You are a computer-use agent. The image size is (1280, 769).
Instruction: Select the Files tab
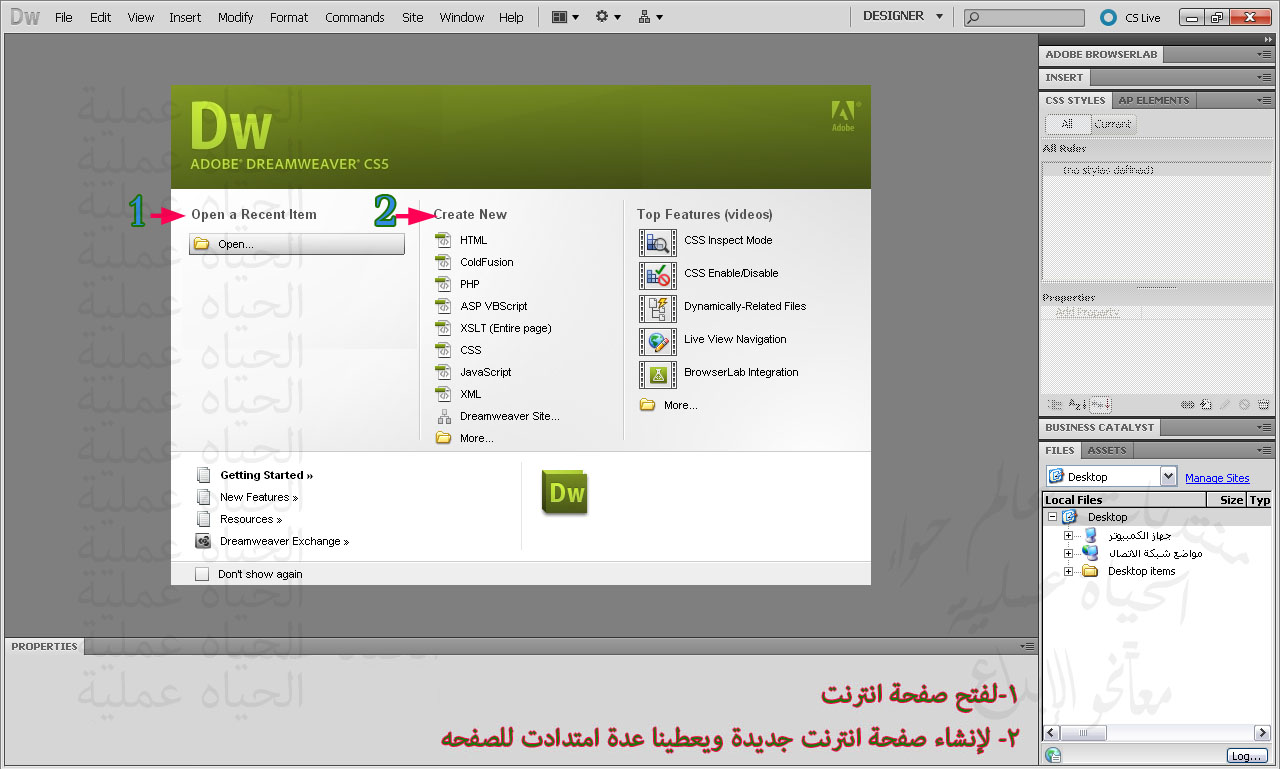pos(1060,450)
